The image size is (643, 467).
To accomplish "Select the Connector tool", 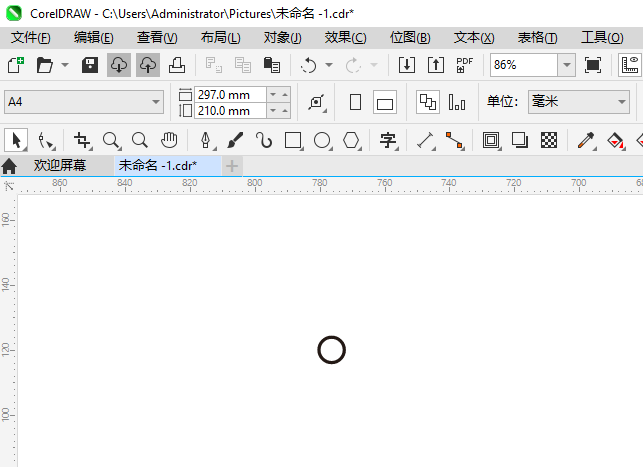I will 454,140.
